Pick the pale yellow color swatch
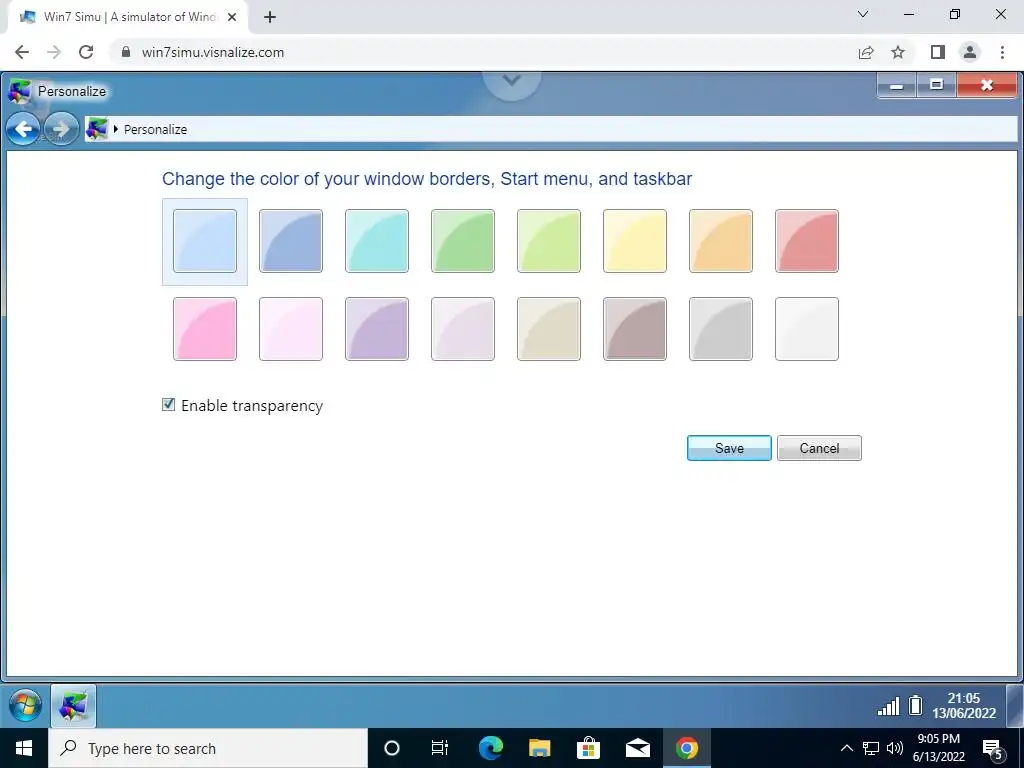1024x768 pixels. click(x=635, y=241)
